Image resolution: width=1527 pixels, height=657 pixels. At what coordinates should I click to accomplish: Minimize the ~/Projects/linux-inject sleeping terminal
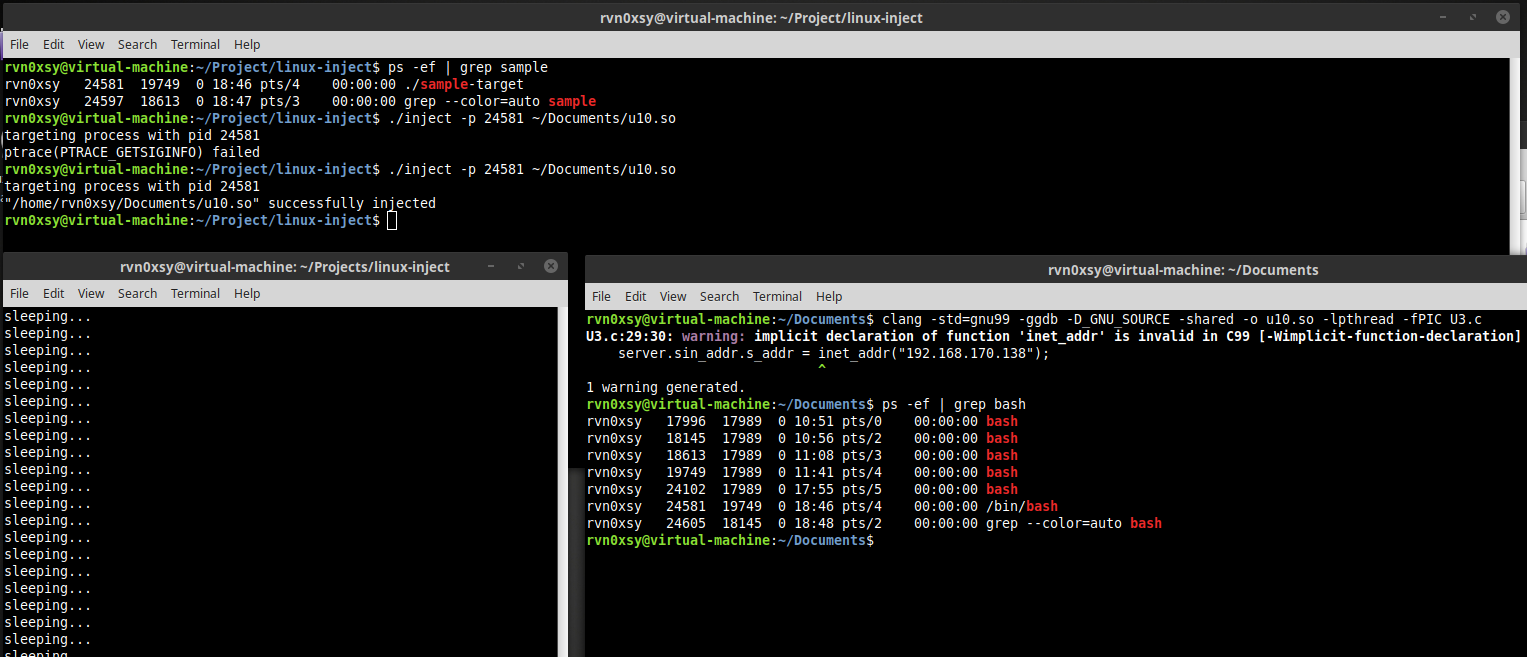(492, 267)
